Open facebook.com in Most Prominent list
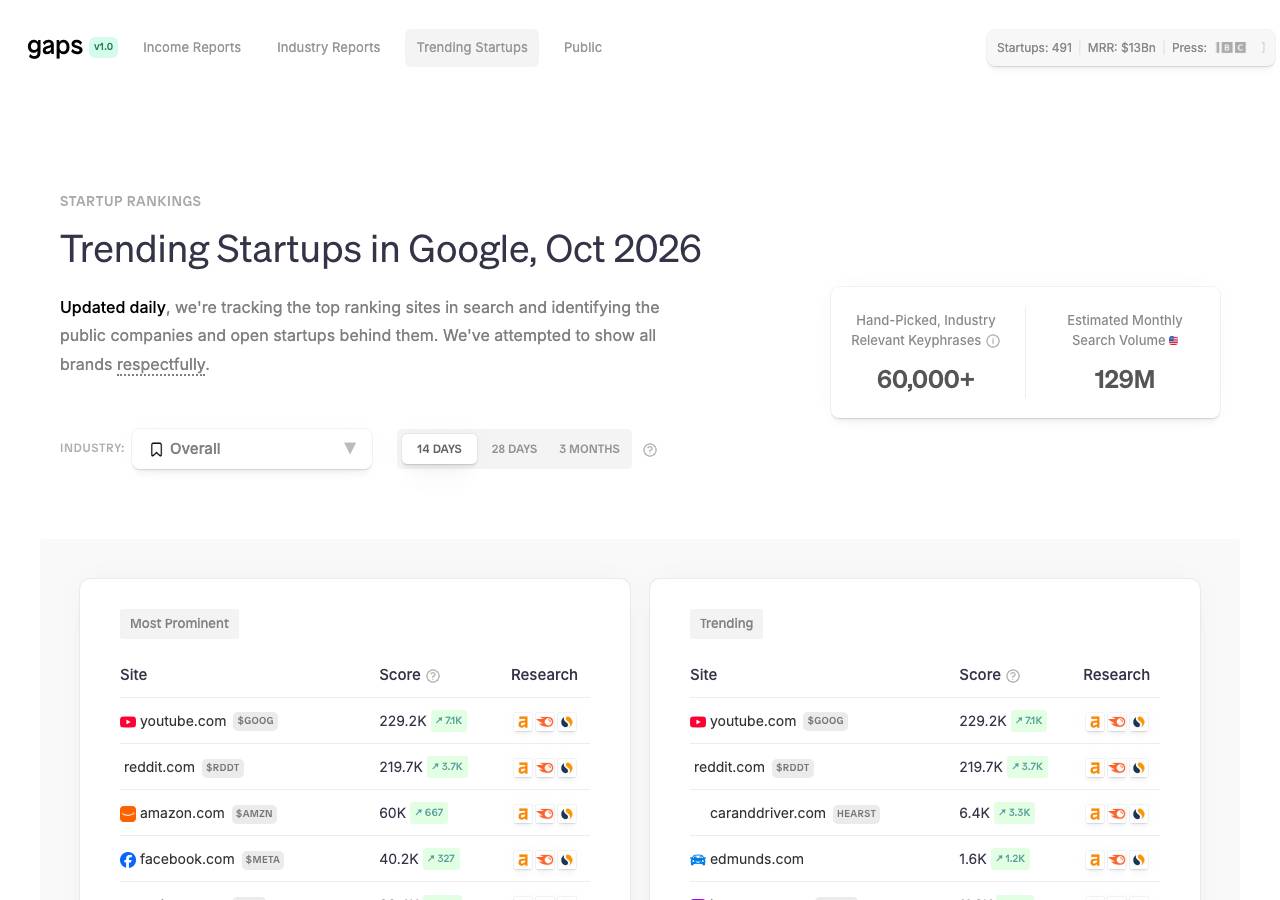The width and height of the screenshot is (1280, 900). click(187, 859)
